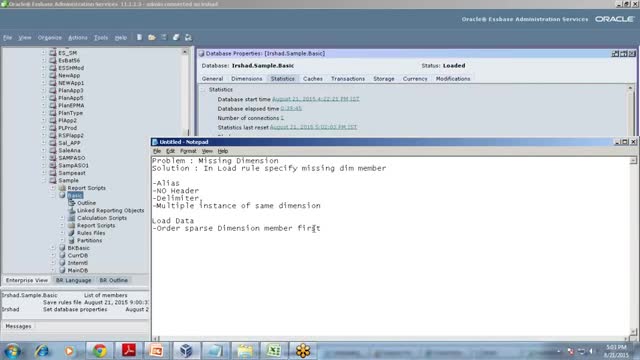640x360 pixels.
Task: Expand the Rules Files node
Action: coord(62,233)
